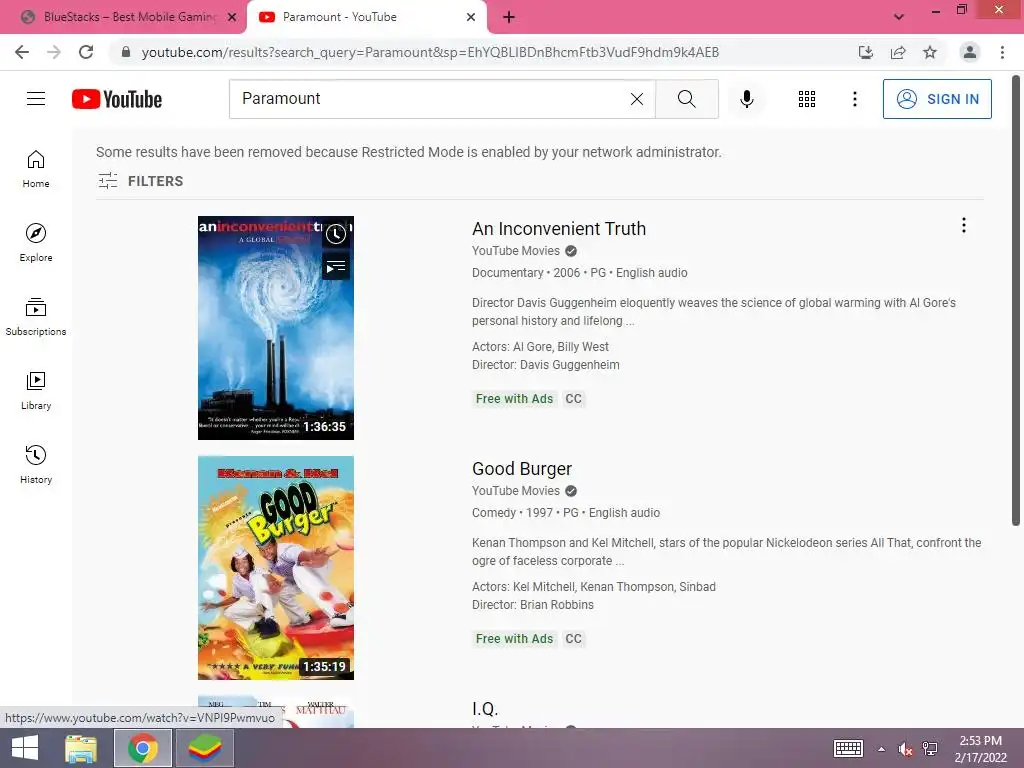Bookmark this page with the star

(x=930, y=52)
